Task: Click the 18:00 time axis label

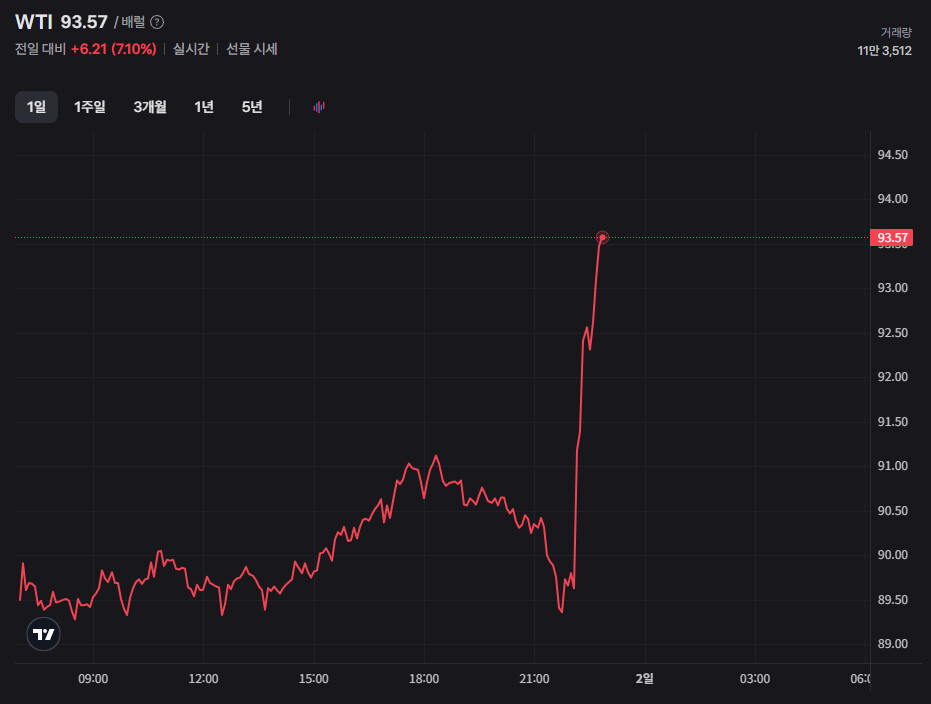Action: pos(424,678)
